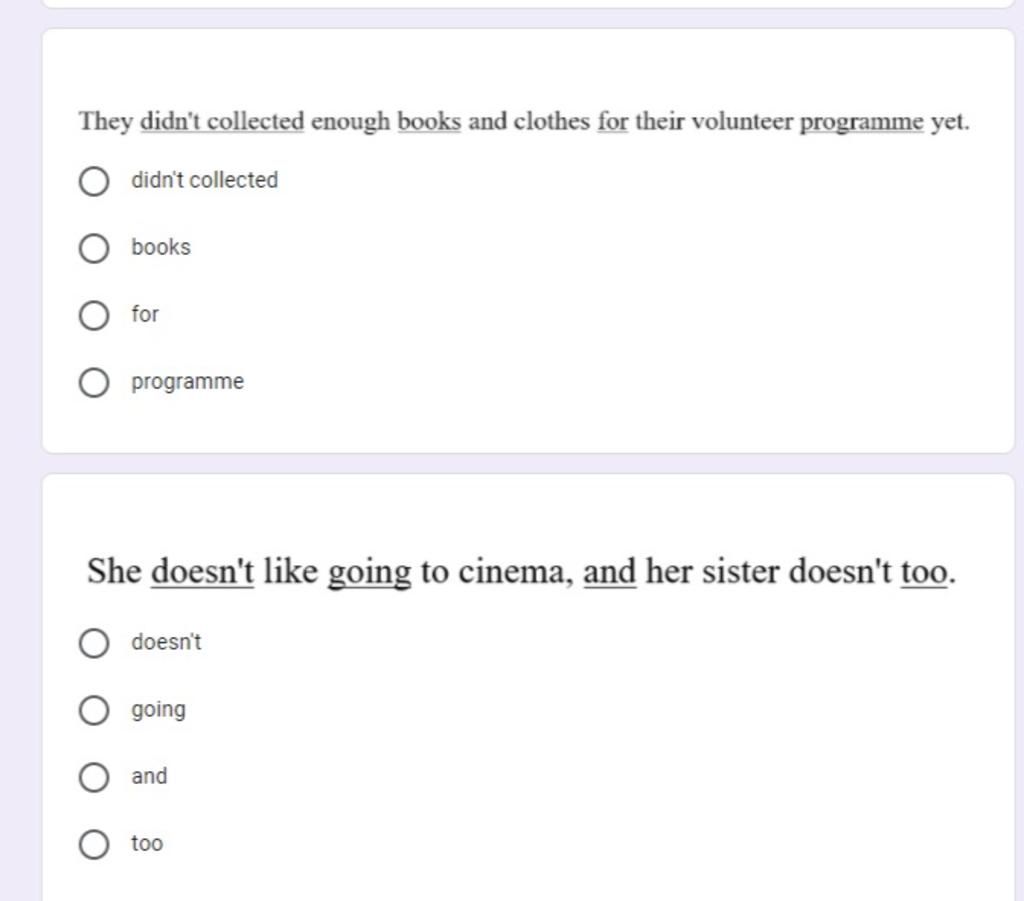1024x901 pixels.
Task: Click the word "cinema" in second question
Action: pos(515,571)
